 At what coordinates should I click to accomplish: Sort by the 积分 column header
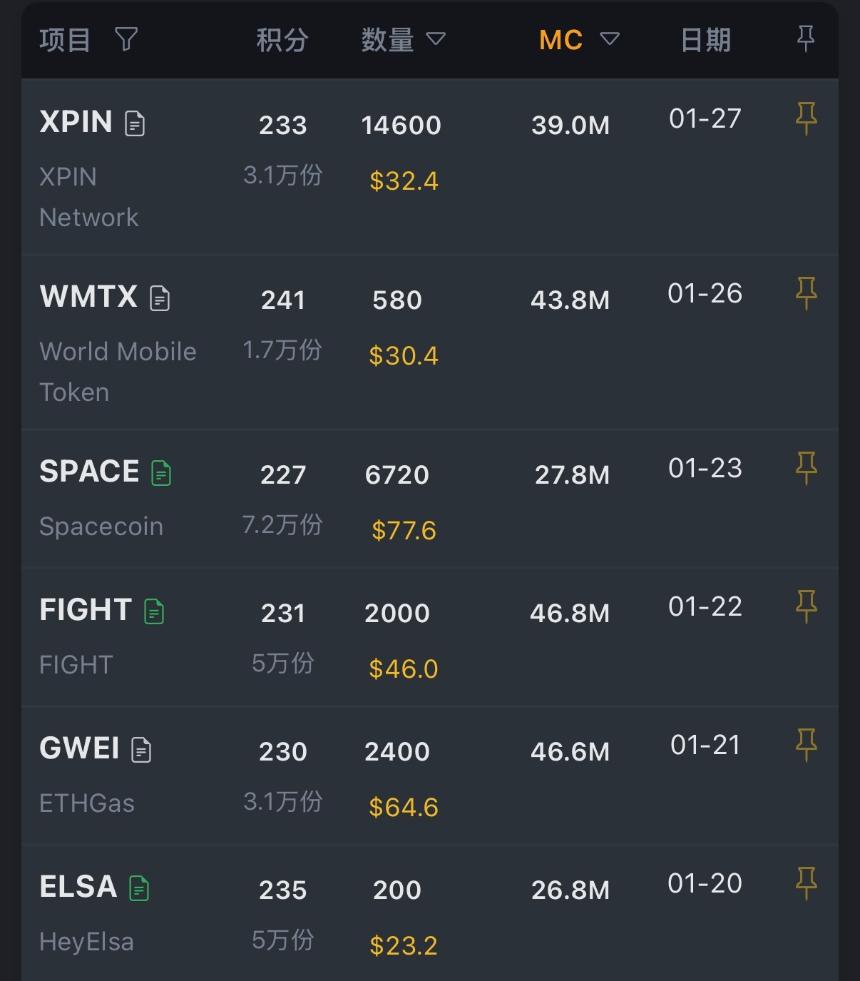(x=282, y=40)
